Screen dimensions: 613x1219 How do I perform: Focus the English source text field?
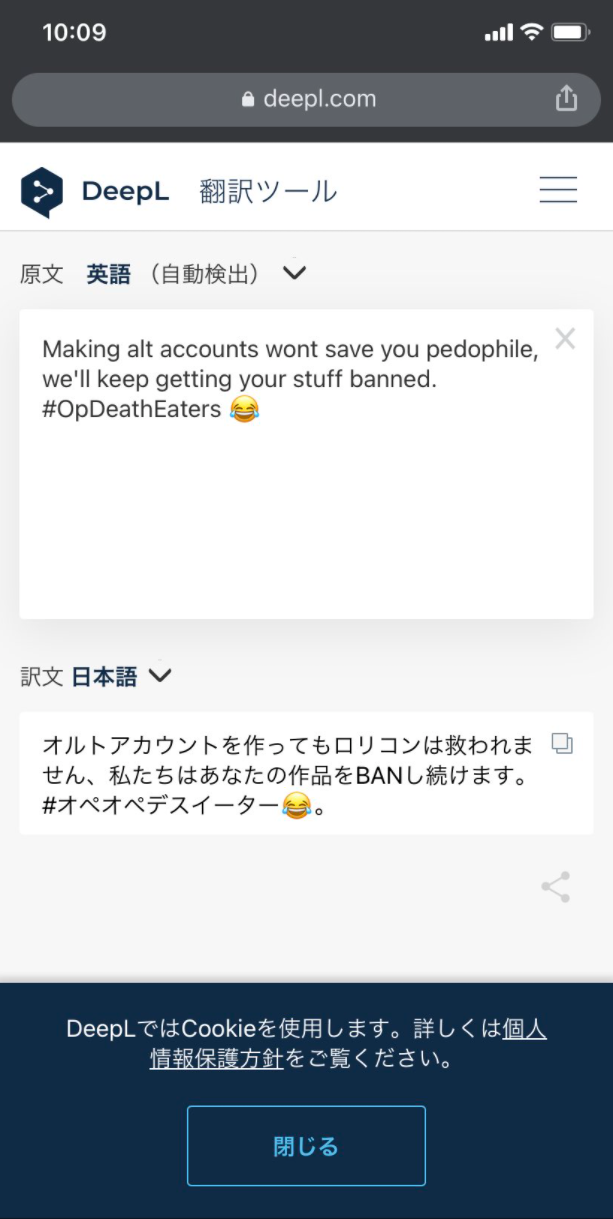[x=306, y=464]
